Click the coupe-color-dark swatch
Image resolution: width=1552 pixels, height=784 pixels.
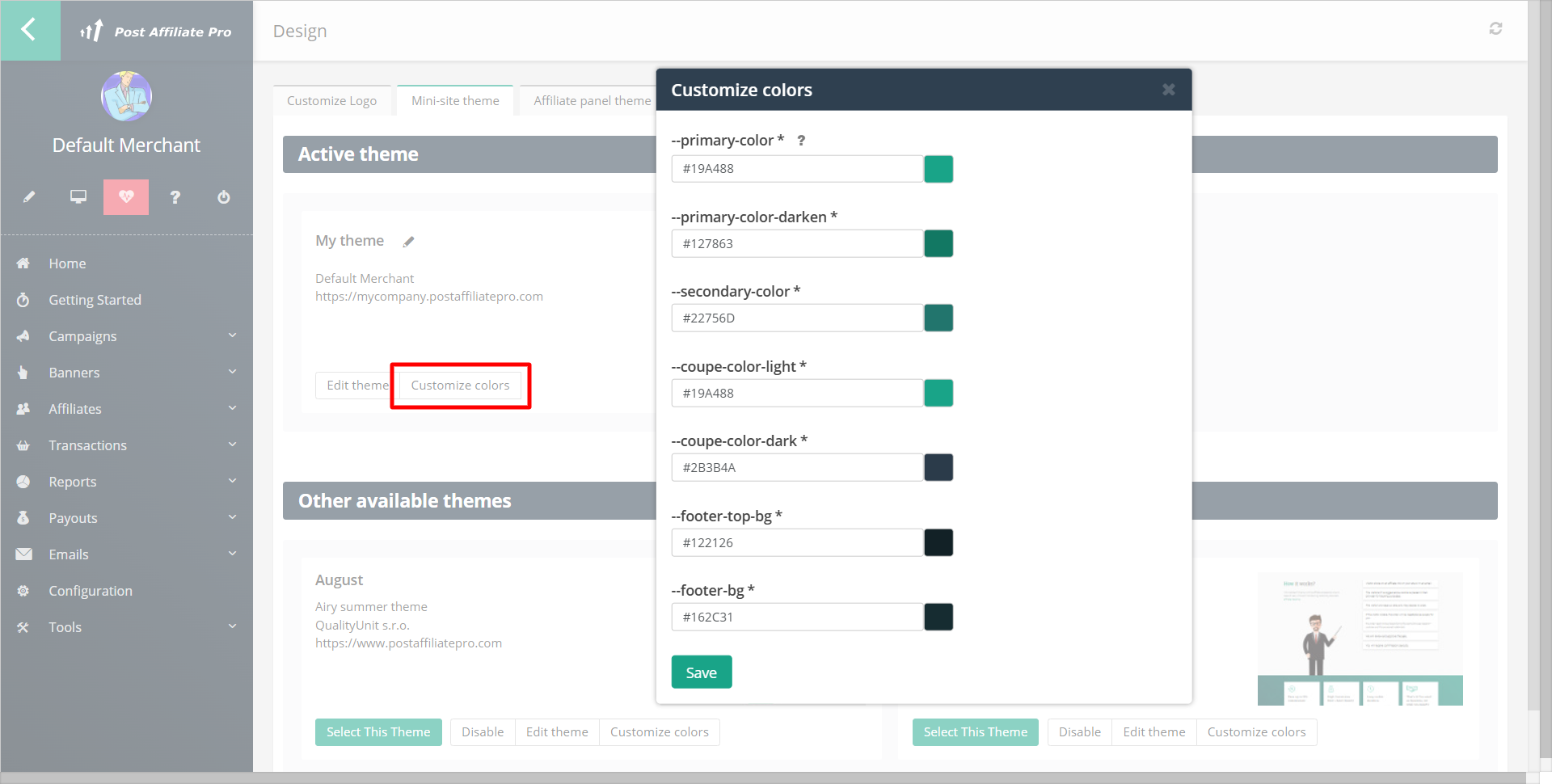coord(938,468)
